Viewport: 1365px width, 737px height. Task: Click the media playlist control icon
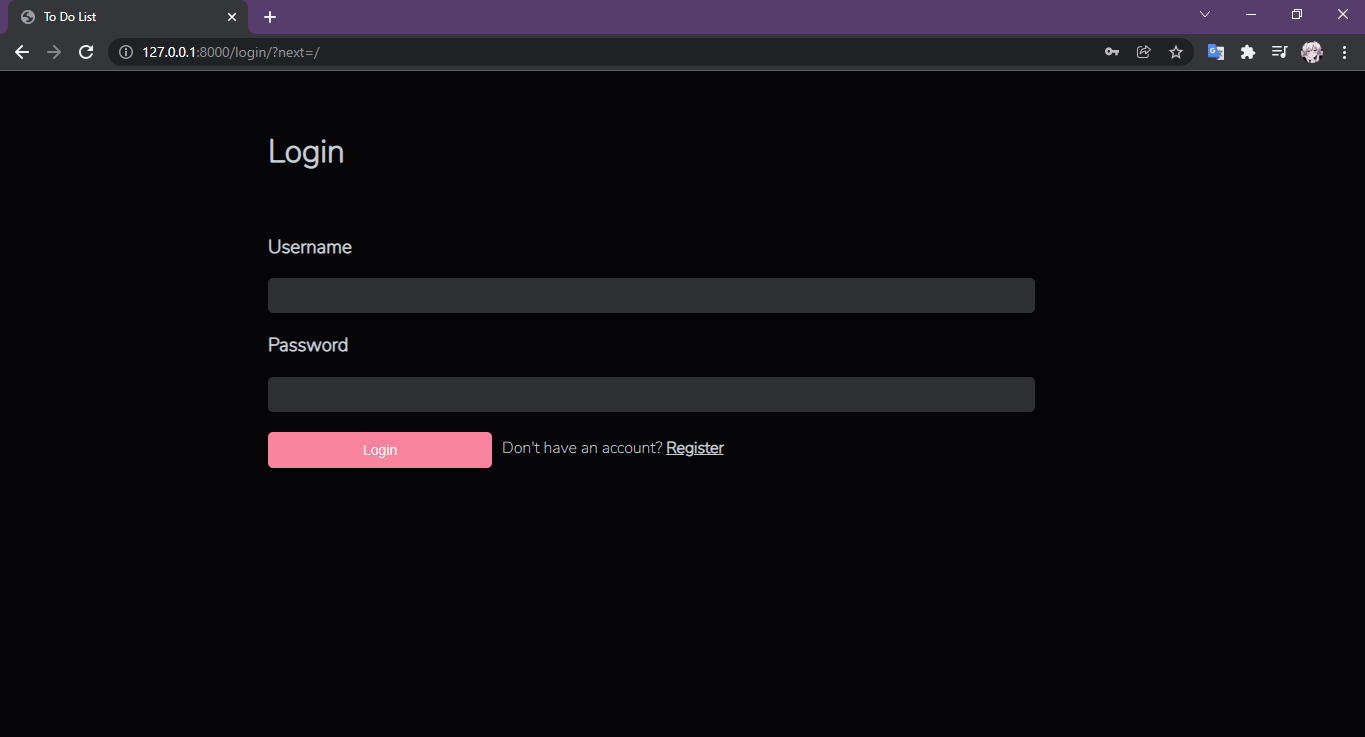coord(1279,51)
